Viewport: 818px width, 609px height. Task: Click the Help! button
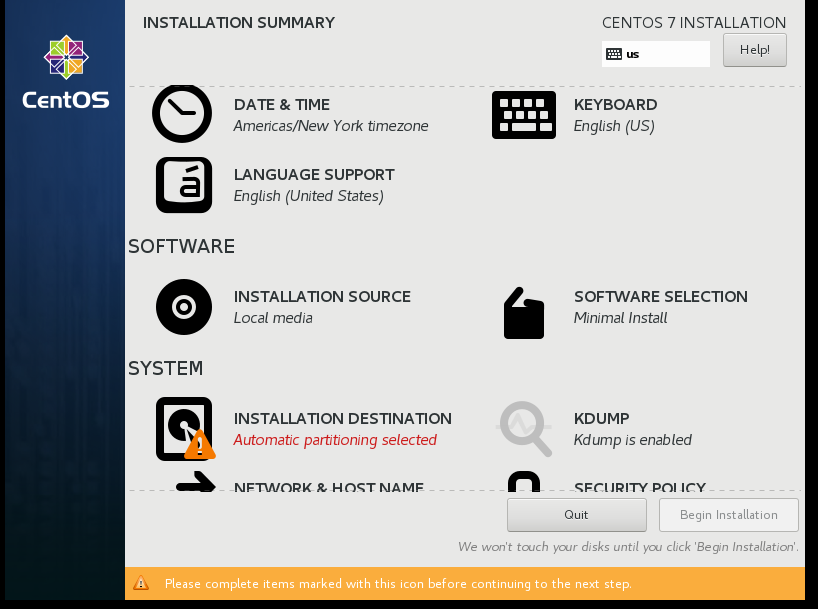click(x=754, y=50)
